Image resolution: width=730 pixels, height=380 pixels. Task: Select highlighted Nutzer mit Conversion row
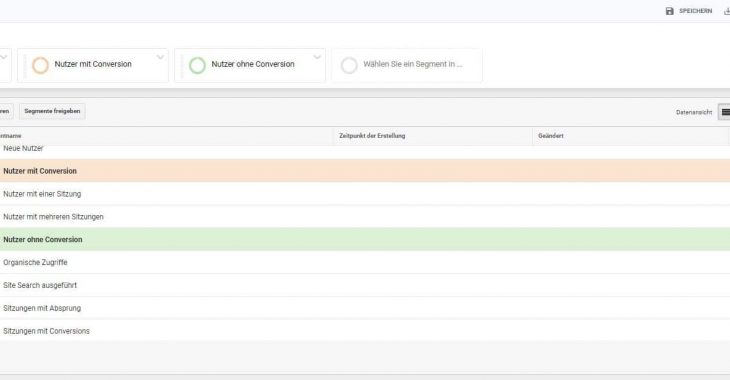coord(365,170)
